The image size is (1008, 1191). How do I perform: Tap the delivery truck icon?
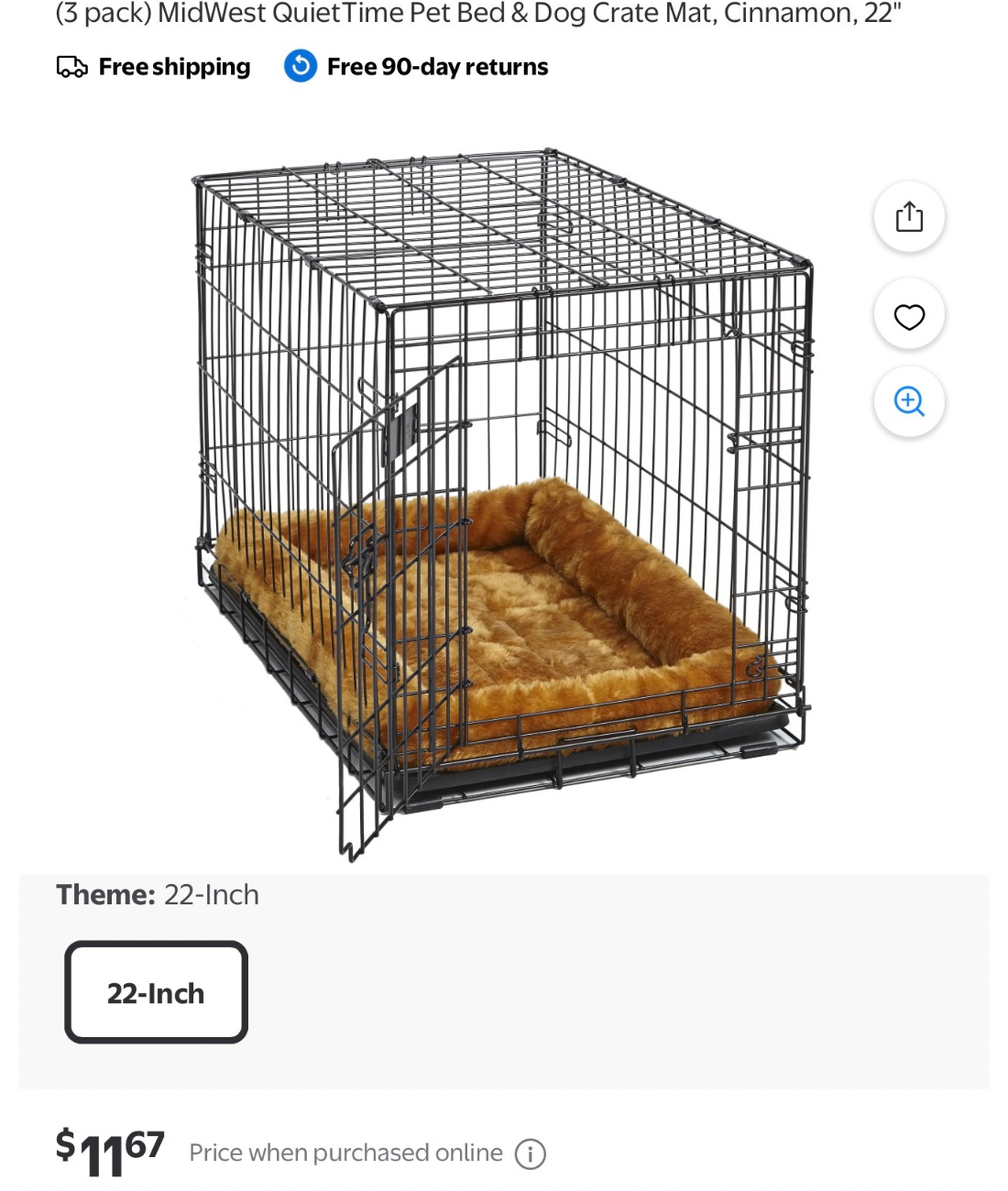[x=72, y=67]
